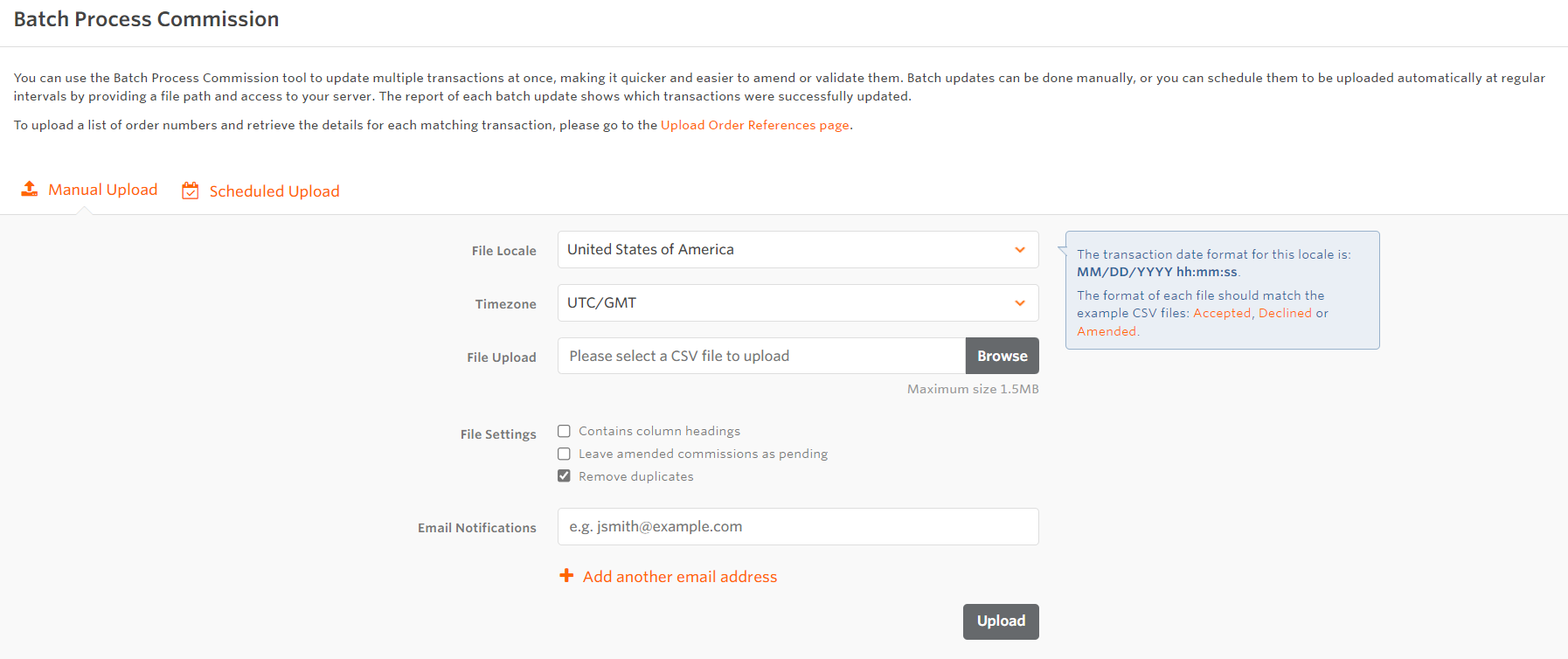Switch to the Scheduled Upload tab
The height and width of the screenshot is (659, 1568).
[274, 191]
